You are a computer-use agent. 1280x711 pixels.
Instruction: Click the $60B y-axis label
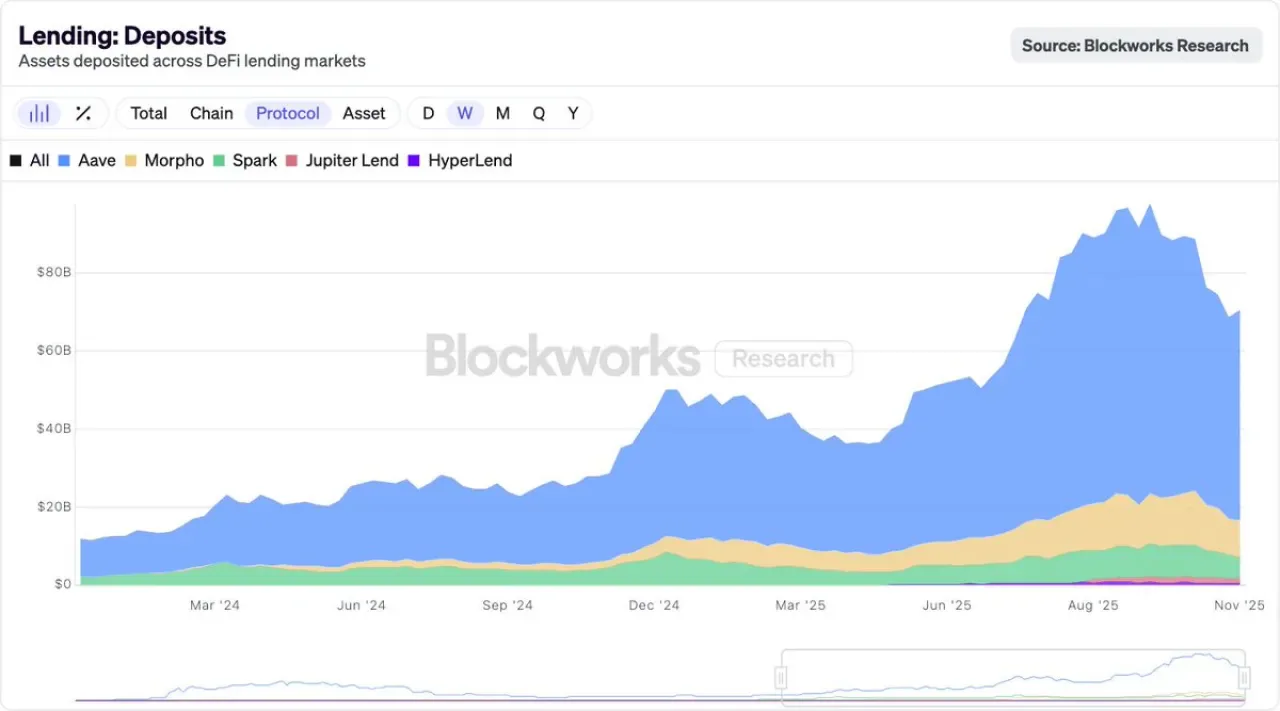pos(52,350)
